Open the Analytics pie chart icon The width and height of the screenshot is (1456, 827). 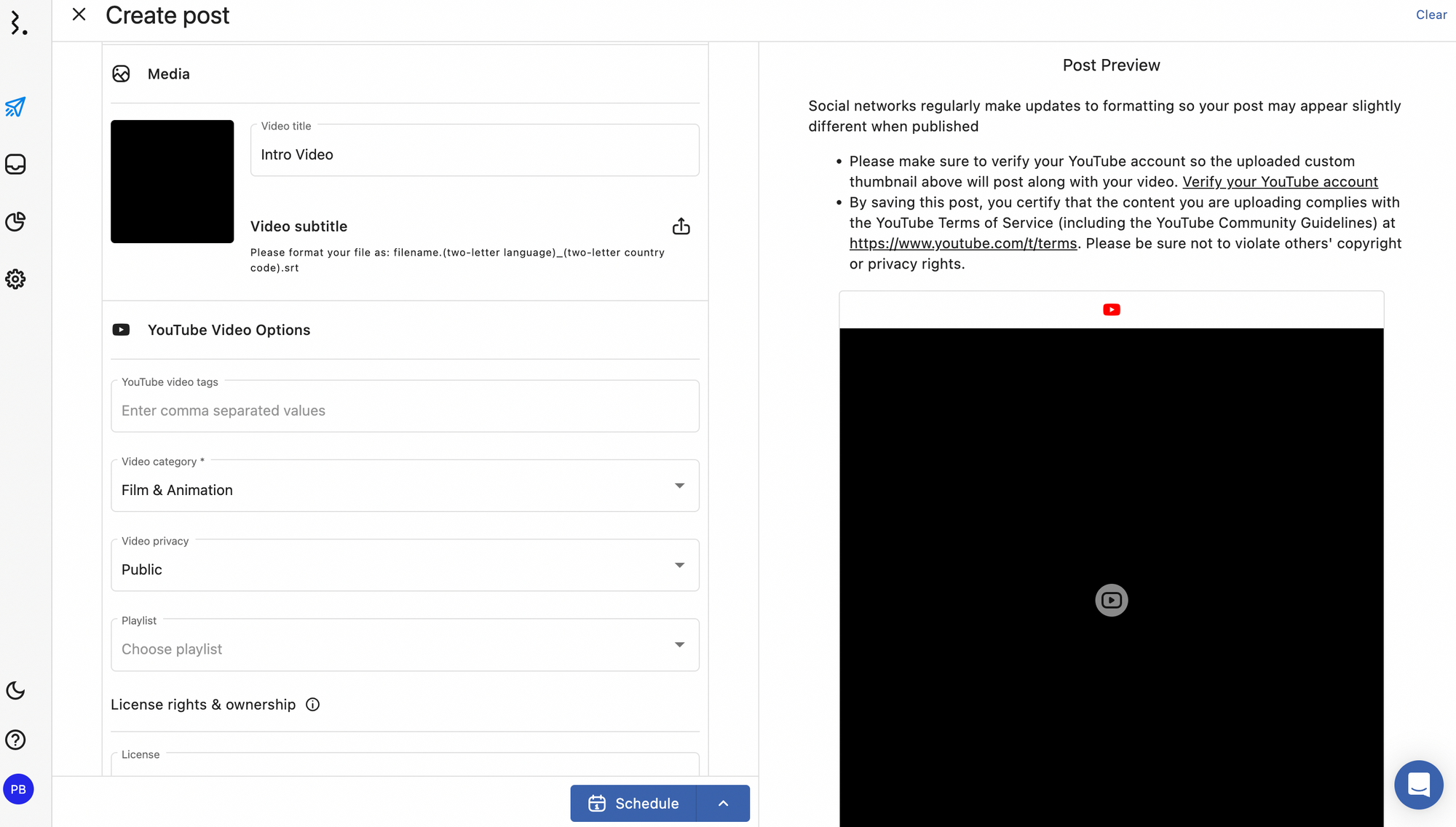click(x=15, y=221)
